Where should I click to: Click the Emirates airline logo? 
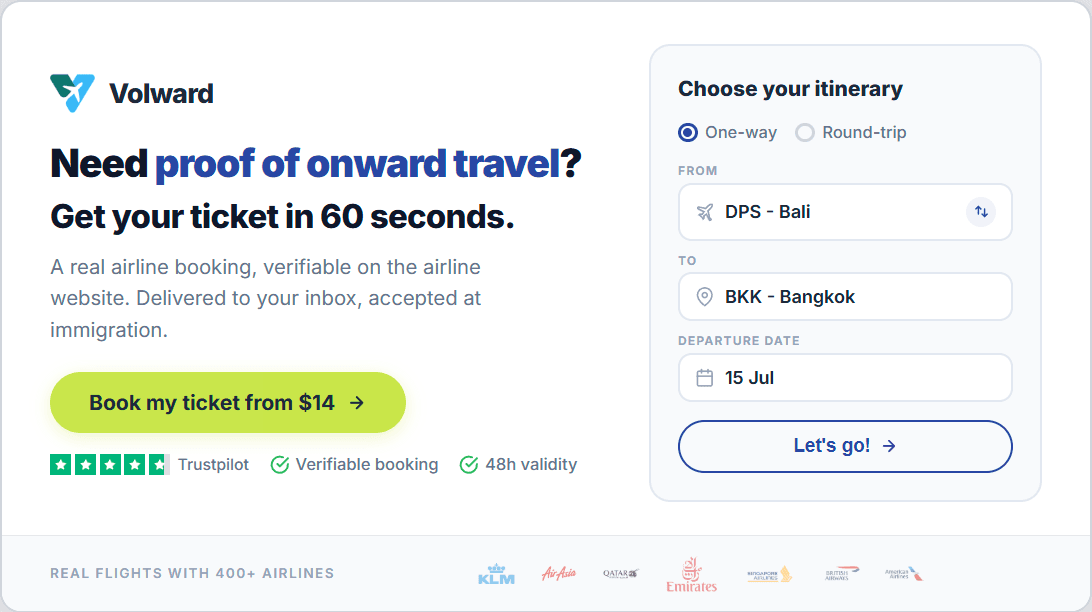pyautogui.click(x=692, y=574)
